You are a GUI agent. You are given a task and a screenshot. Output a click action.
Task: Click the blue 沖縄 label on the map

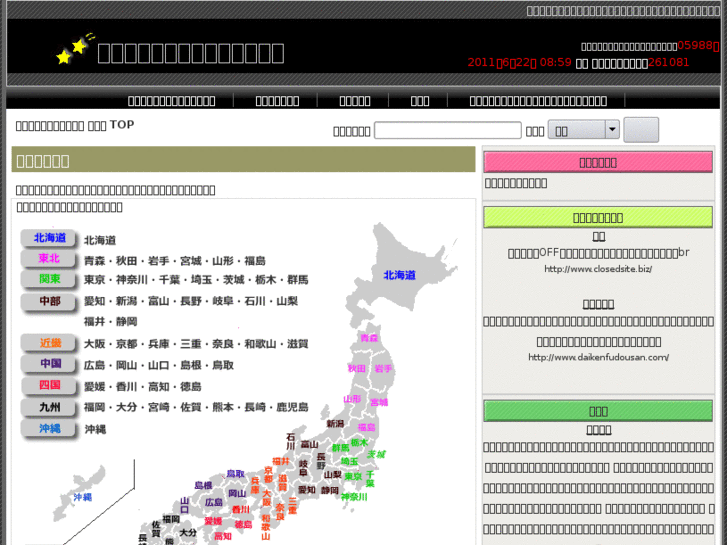83,497
